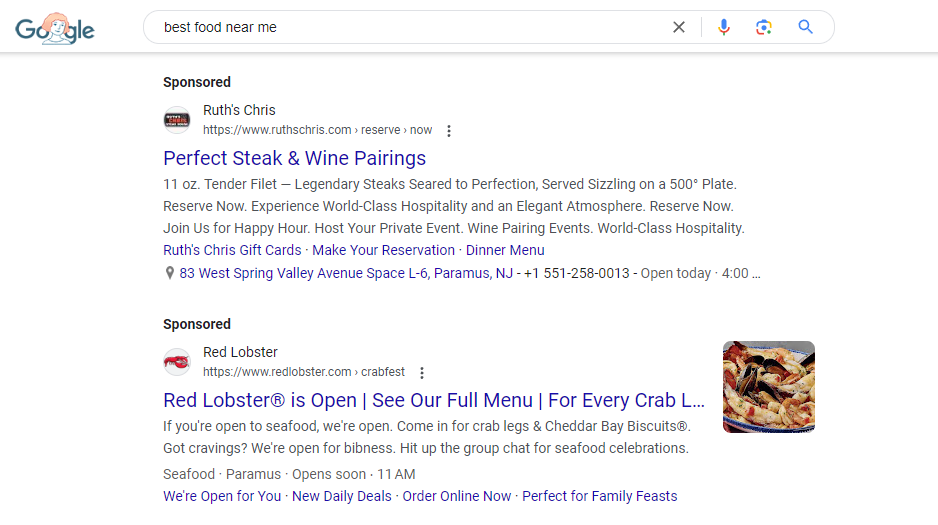
Task: Open the Paramus NJ address link
Action: pyautogui.click(x=346, y=273)
